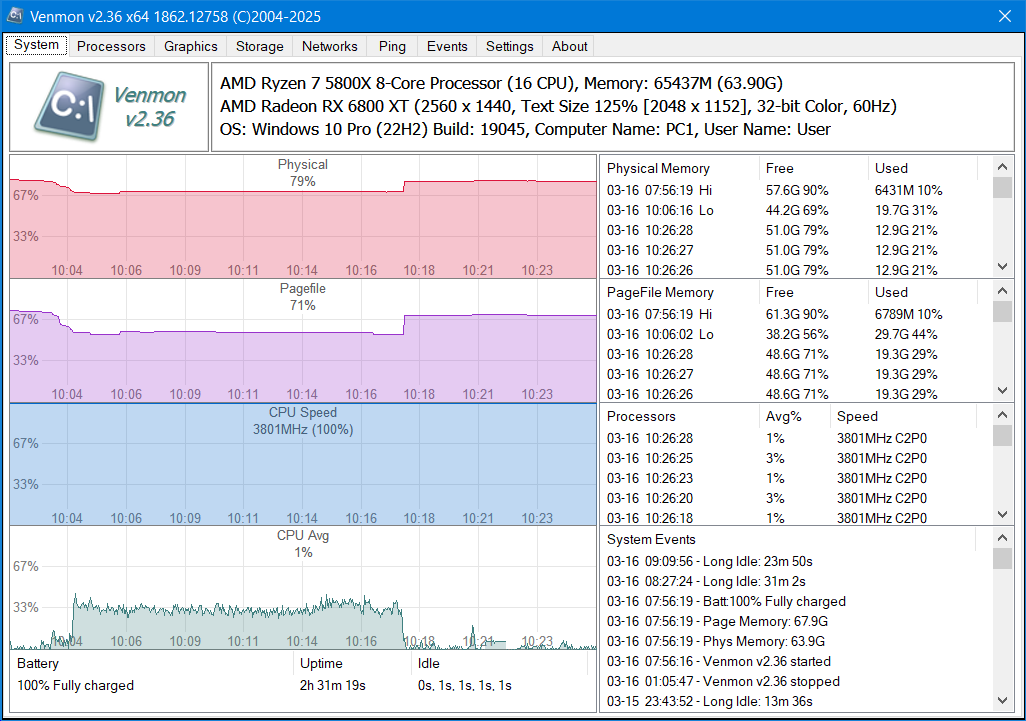Show the About tab
This screenshot has height=721, width=1026.
pos(570,46)
